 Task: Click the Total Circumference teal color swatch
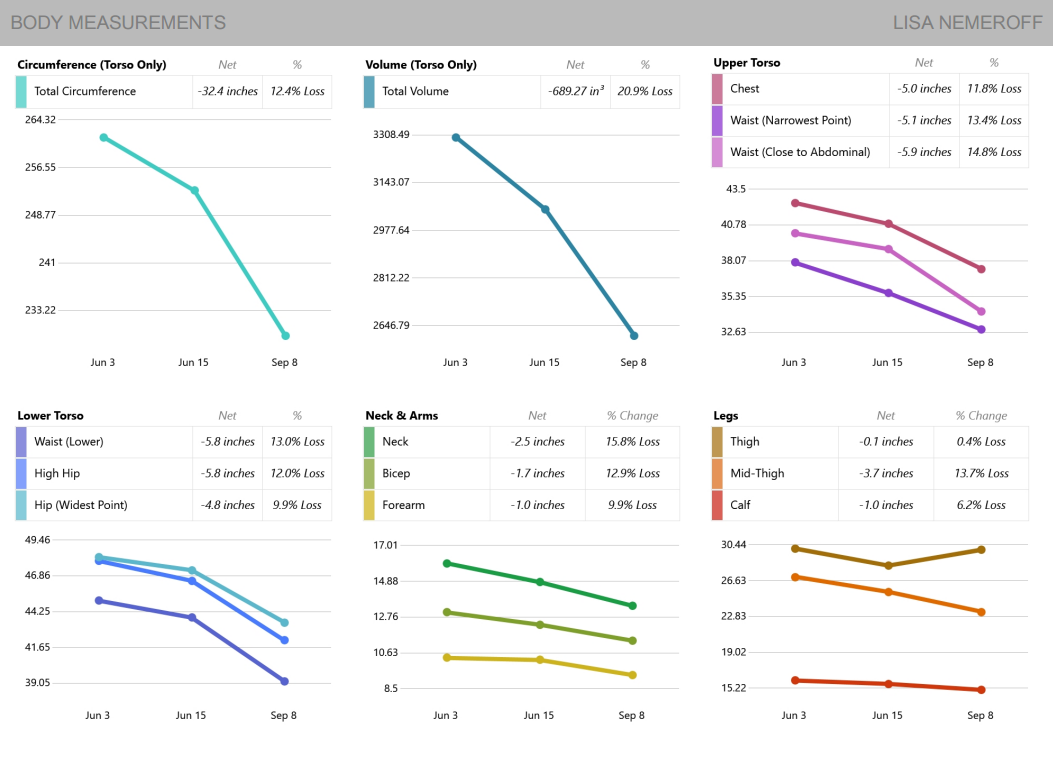(x=21, y=92)
